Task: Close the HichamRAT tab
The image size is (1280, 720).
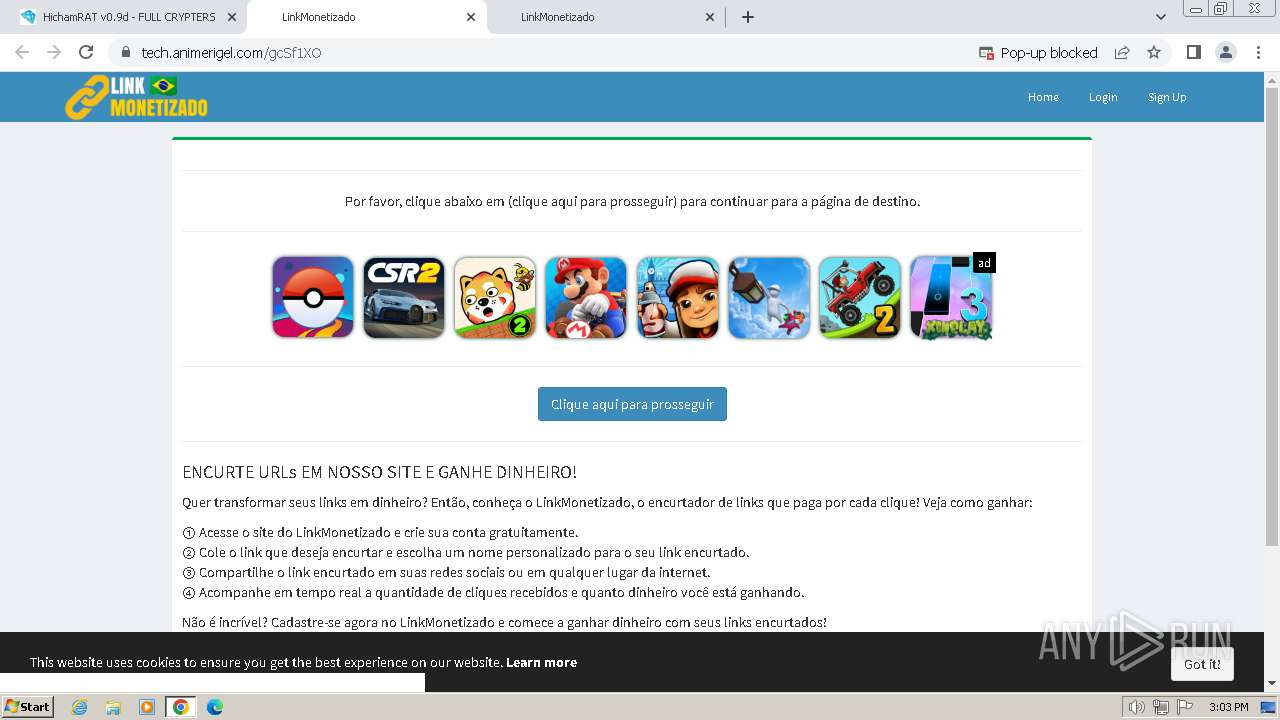Action: click(232, 17)
